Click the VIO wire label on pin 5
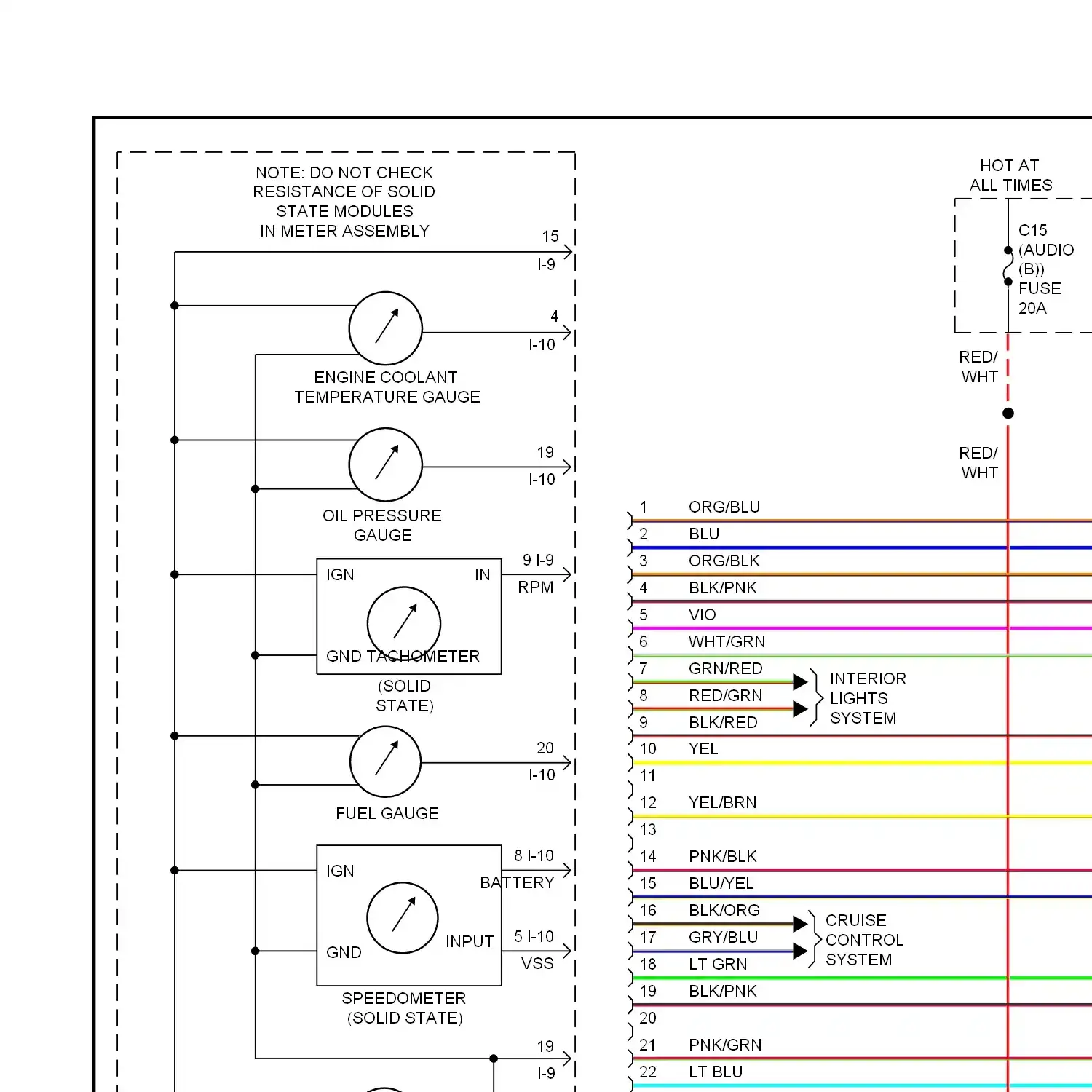The height and width of the screenshot is (1092, 1092). pos(703,614)
